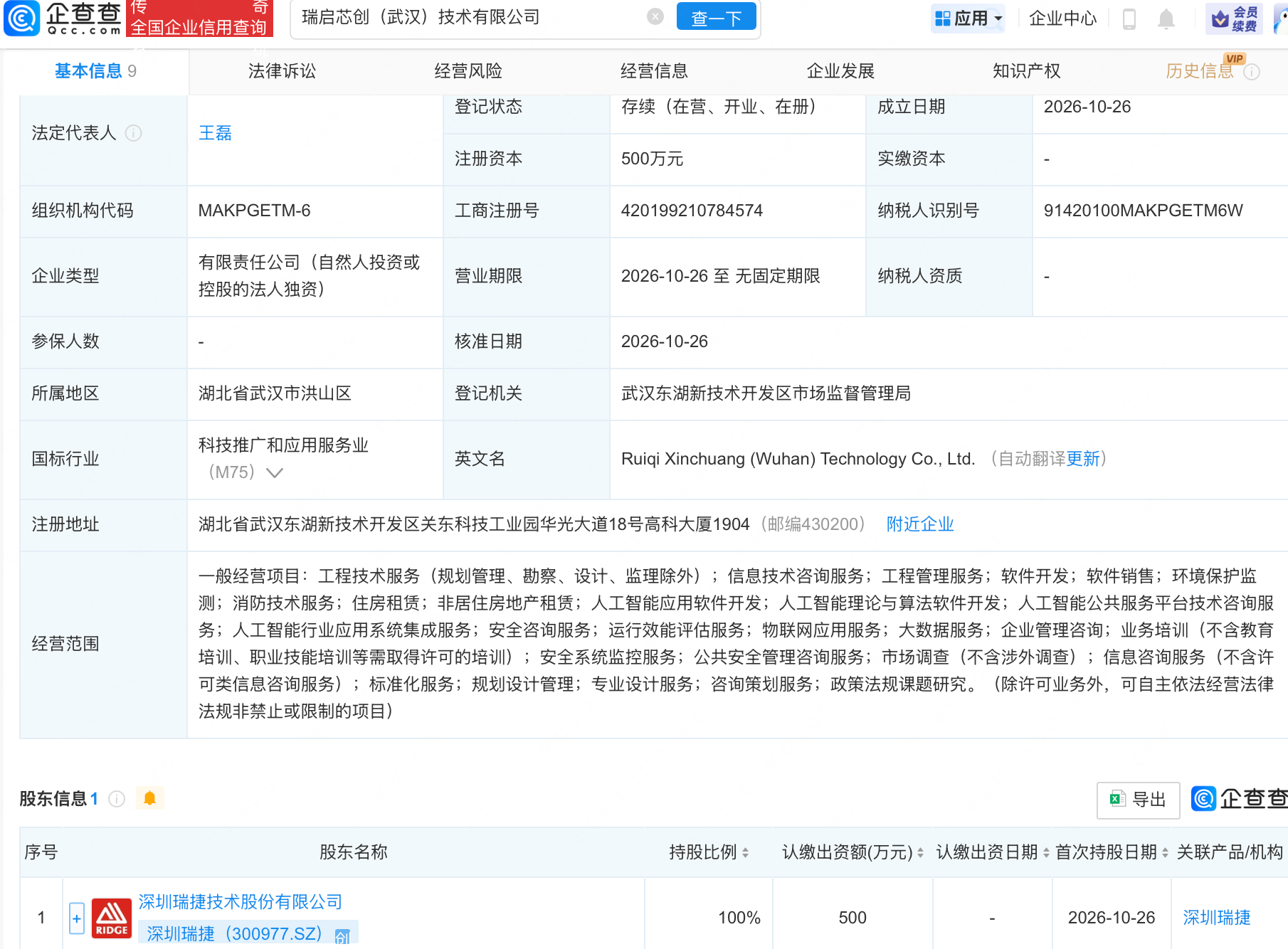Viewport: 1288px width, 949px height.
Task: Show info tooltip next to 法定代表人
Action: coord(133,133)
